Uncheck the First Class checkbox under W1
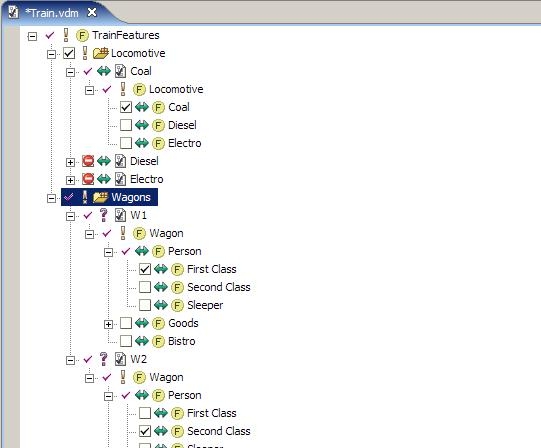Image resolution: width=541 pixels, height=448 pixels. pyautogui.click(x=145, y=269)
